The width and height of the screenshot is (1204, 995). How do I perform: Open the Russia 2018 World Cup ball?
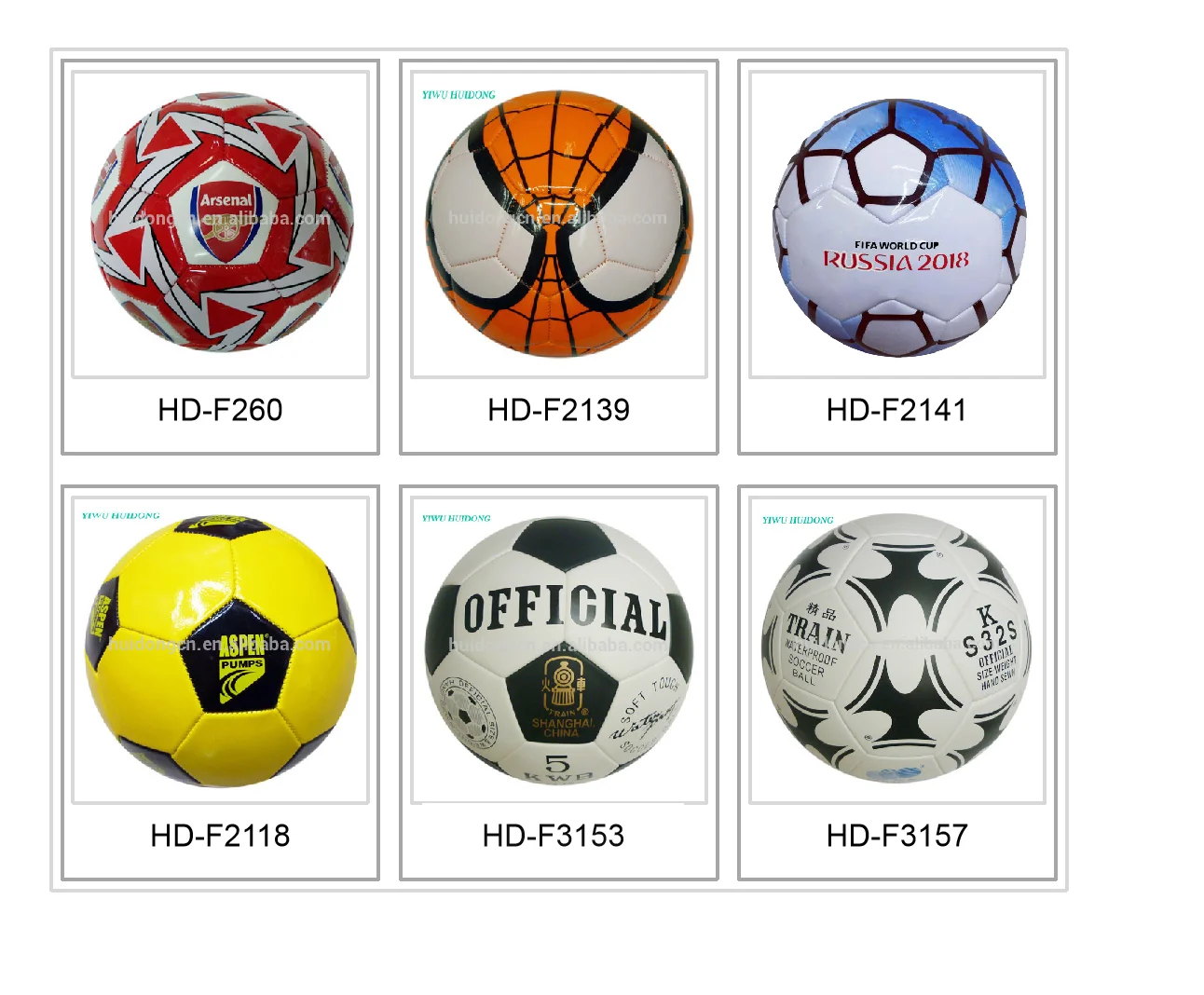[897, 224]
